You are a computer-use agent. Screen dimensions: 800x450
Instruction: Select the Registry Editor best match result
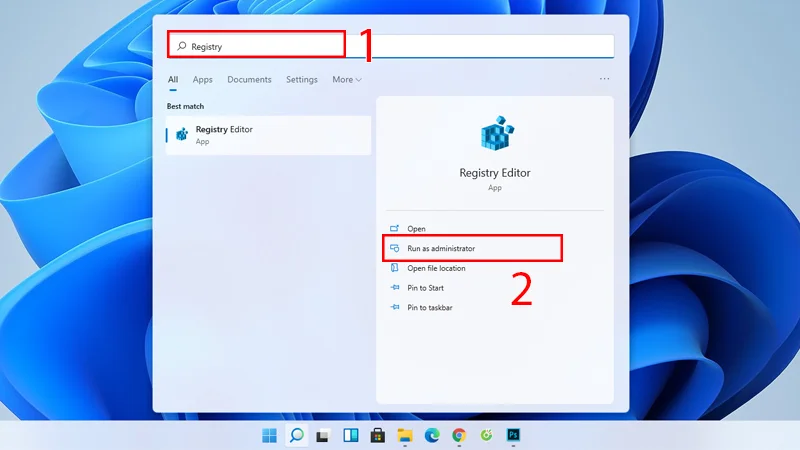coord(268,135)
